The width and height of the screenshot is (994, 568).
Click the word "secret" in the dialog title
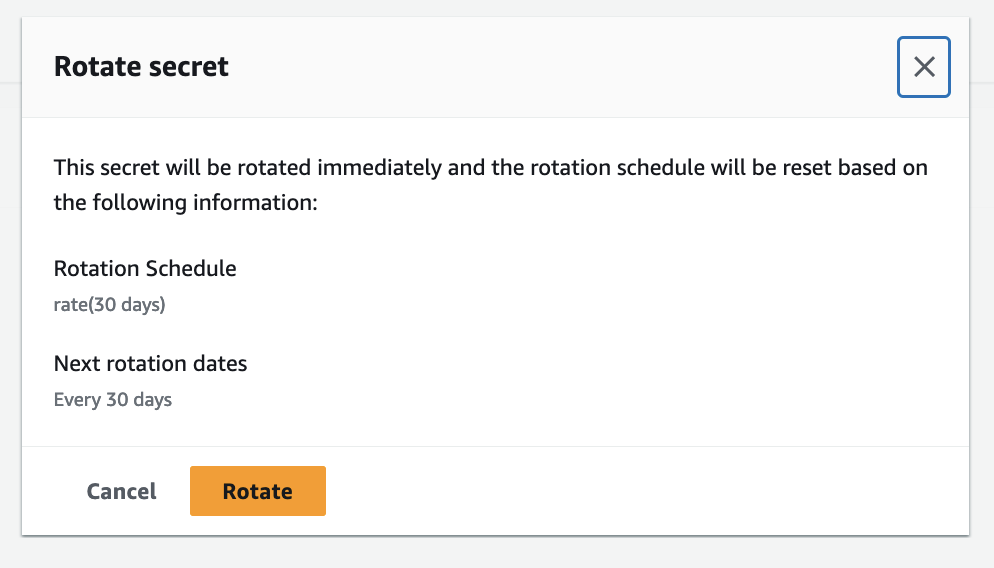pyautogui.click(x=192, y=67)
